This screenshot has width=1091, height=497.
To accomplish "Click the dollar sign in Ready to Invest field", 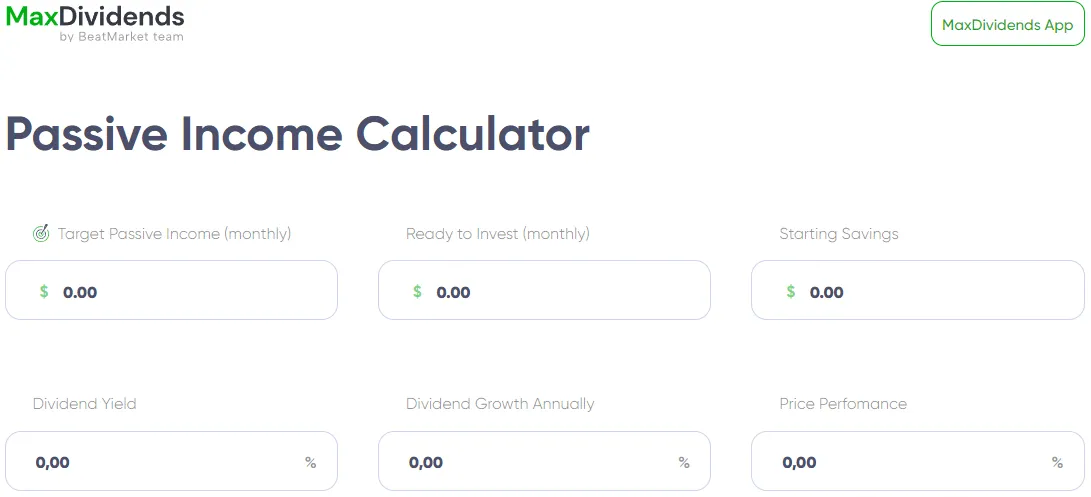I will coord(417,292).
